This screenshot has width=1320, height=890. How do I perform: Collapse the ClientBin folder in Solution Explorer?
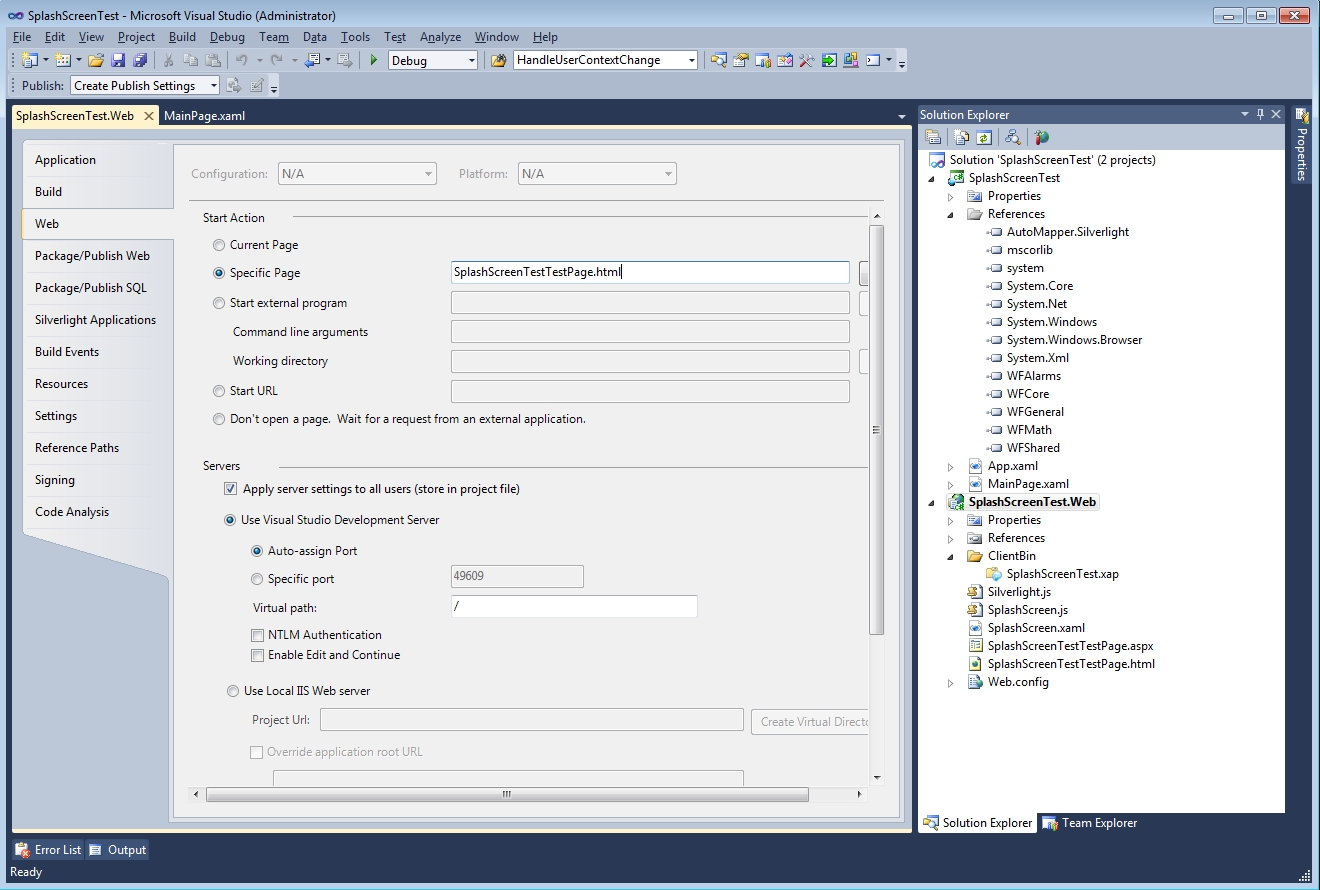tap(950, 556)
